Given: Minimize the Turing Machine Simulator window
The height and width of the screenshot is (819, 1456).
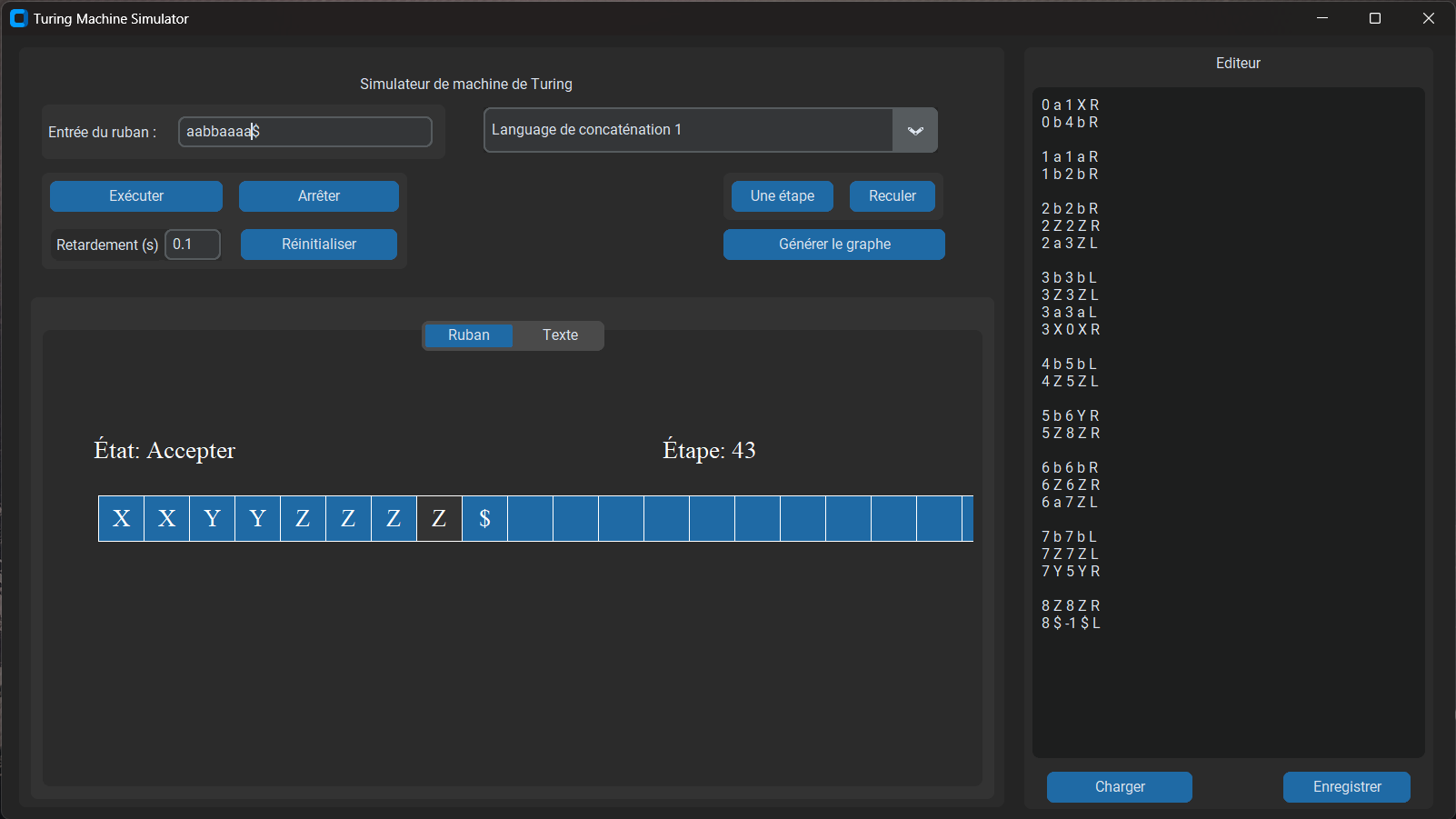Looking at the screenshot, I should click(x=1322, y=18).
